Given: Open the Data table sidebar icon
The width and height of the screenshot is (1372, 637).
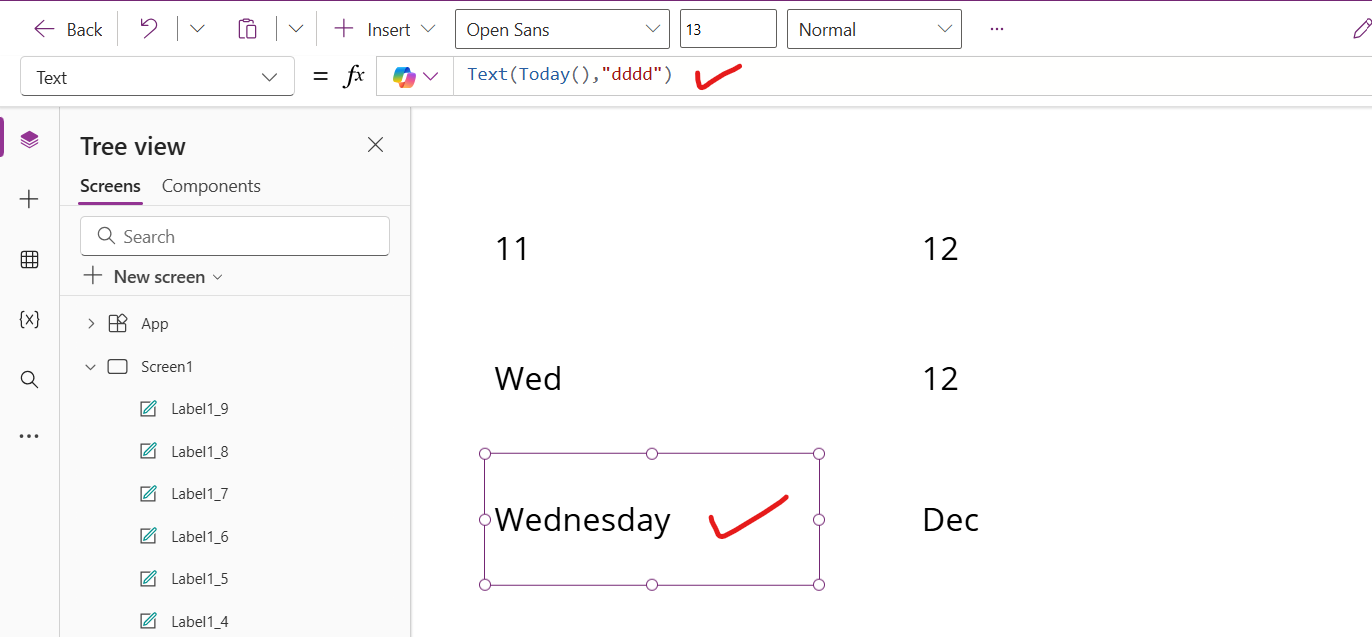Looking at the screenshot, I should (29, 260).
